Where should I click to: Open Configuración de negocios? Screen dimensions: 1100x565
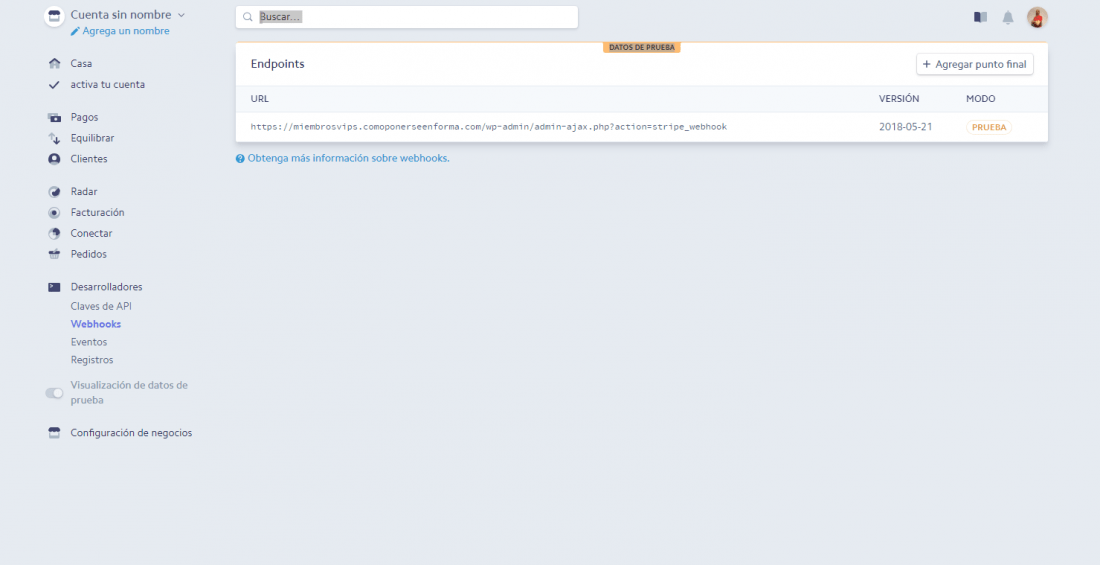pos(131,433)
